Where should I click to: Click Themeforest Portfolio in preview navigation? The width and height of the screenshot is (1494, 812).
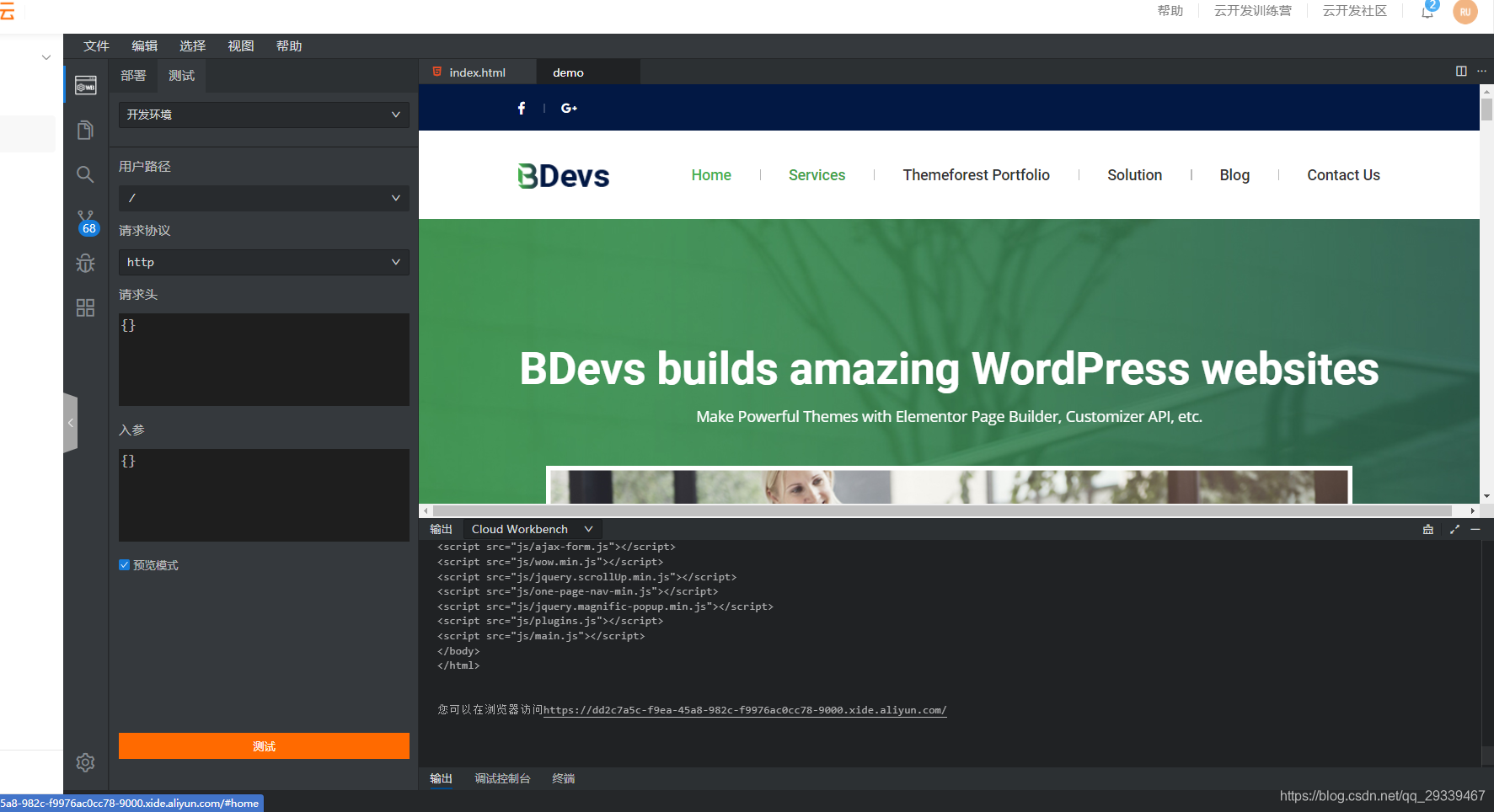tap(976, 175)
